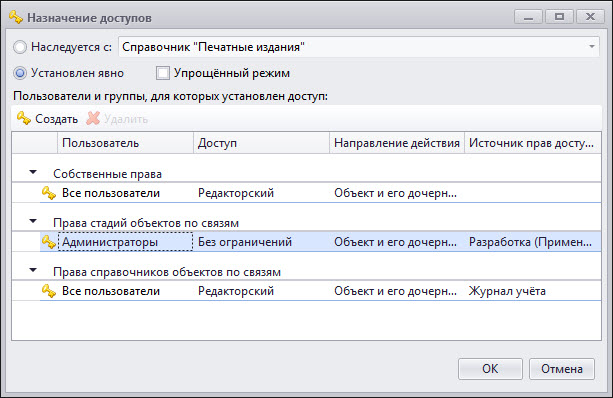Click the red X delete icon
The width and height of the screenshot is (613, 398).
tap(93, 118)
